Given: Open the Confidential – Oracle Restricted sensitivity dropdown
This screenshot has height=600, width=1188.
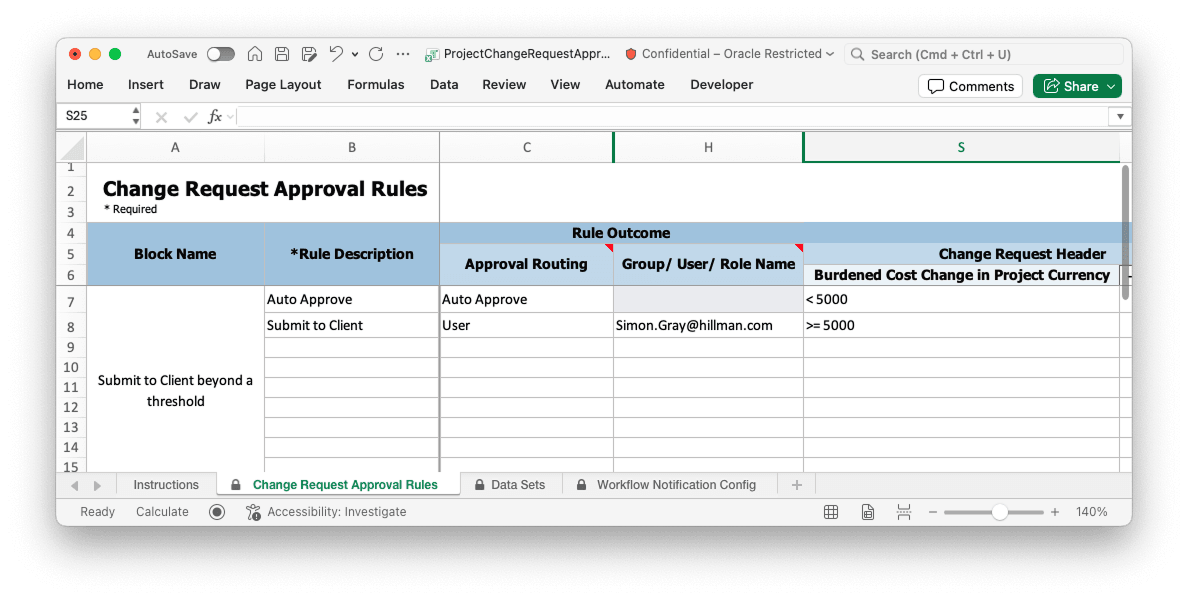Looking at the screenshot, I should (730, 54).
